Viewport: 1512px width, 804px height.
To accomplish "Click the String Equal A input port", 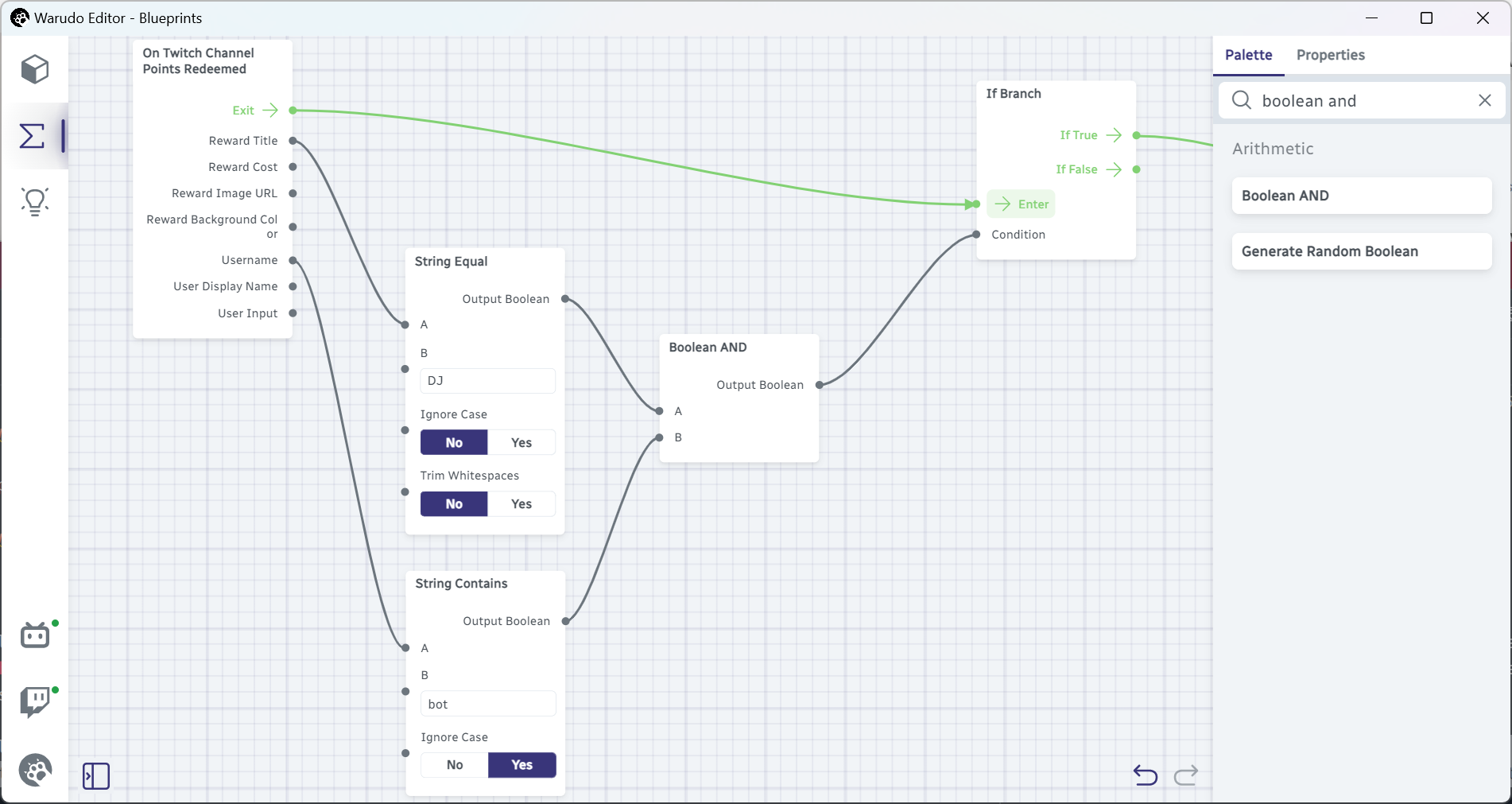I will (405, 324).
